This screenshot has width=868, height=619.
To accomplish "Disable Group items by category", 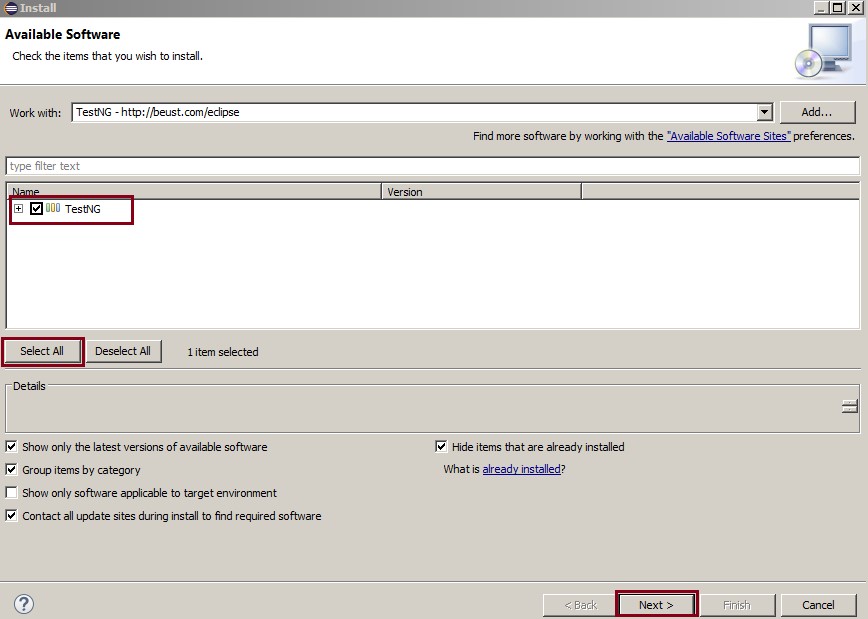I will click(x=12, y=470).
